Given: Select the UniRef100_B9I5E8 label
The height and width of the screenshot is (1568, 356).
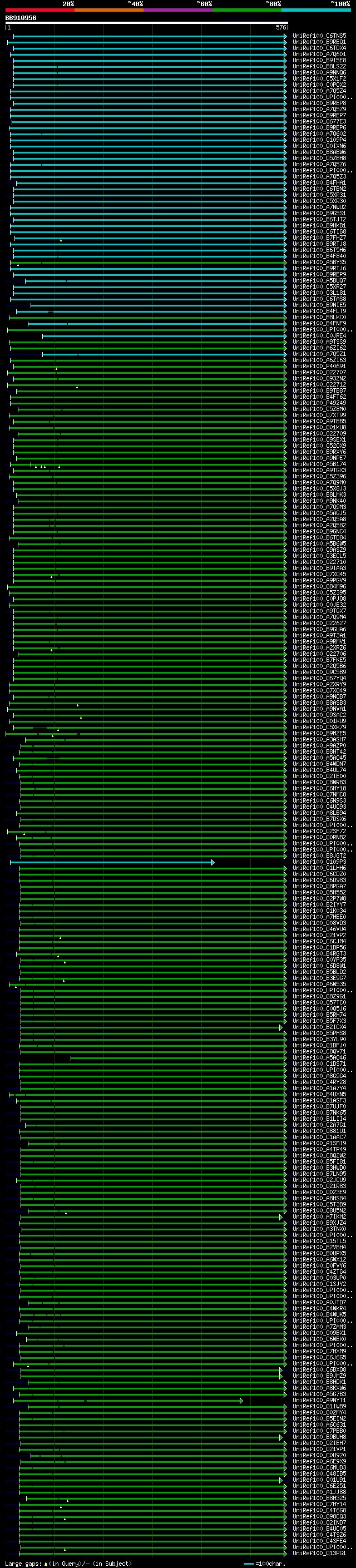Looking at the screenshot, I should 319,60.
